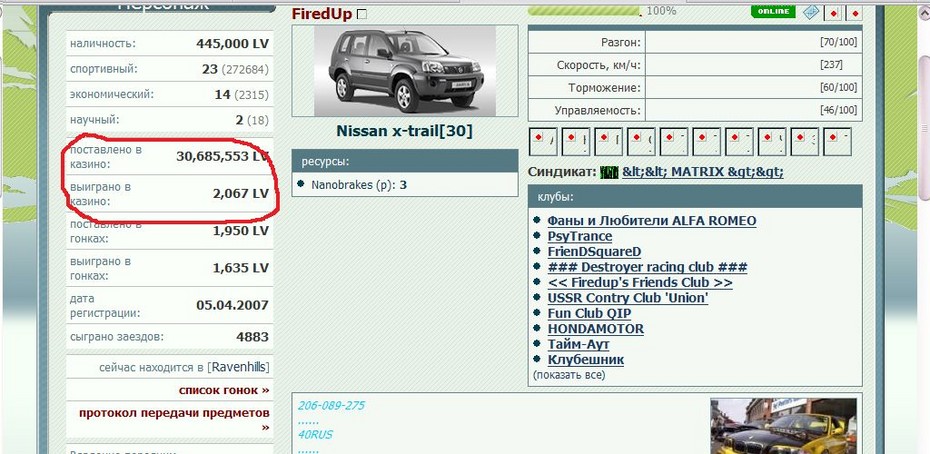Click the 'Синдикат:' label
The image size is (930, 454).
coord(562,172)
